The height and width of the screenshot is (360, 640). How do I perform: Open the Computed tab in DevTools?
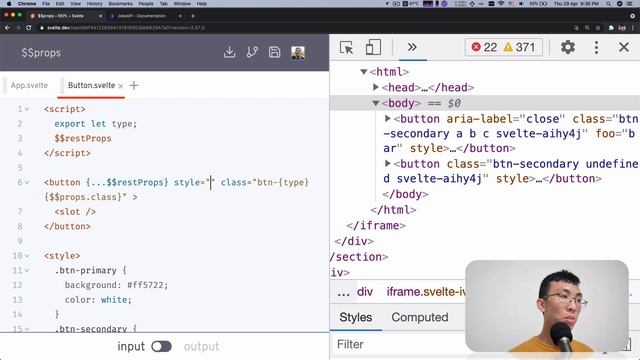click(420, 317)
